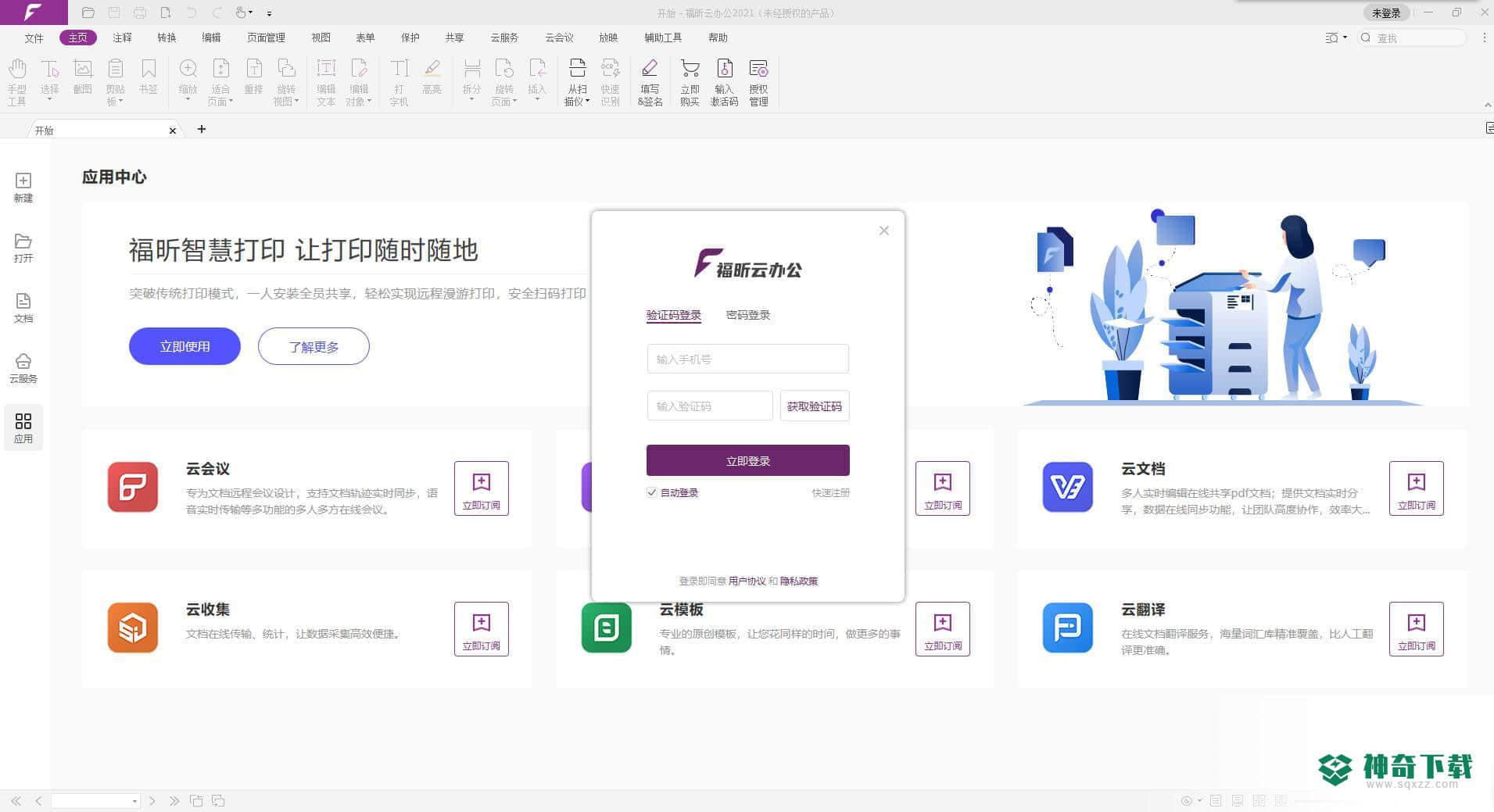Open the page number dropdown in status bar
This screenshot has height=812, width=1494.
pyautogui.click(x=134, y=801)
